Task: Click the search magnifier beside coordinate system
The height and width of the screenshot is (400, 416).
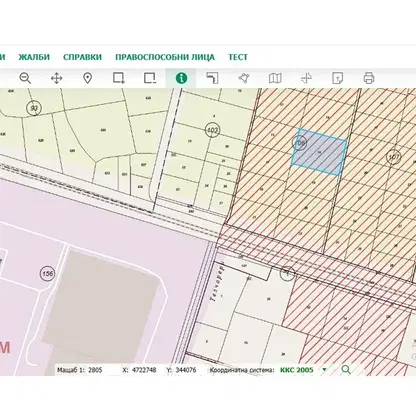Action: click(346, 370)
